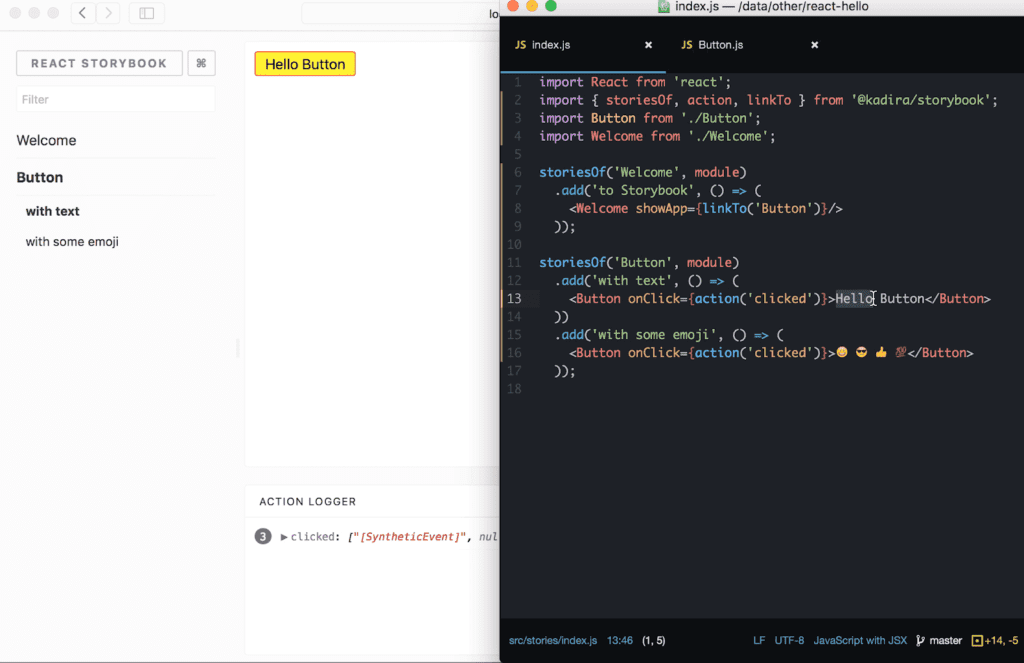
Task: Change the UTF-8 file encoding
Action: pyautogui.click(x=789, y=641)
